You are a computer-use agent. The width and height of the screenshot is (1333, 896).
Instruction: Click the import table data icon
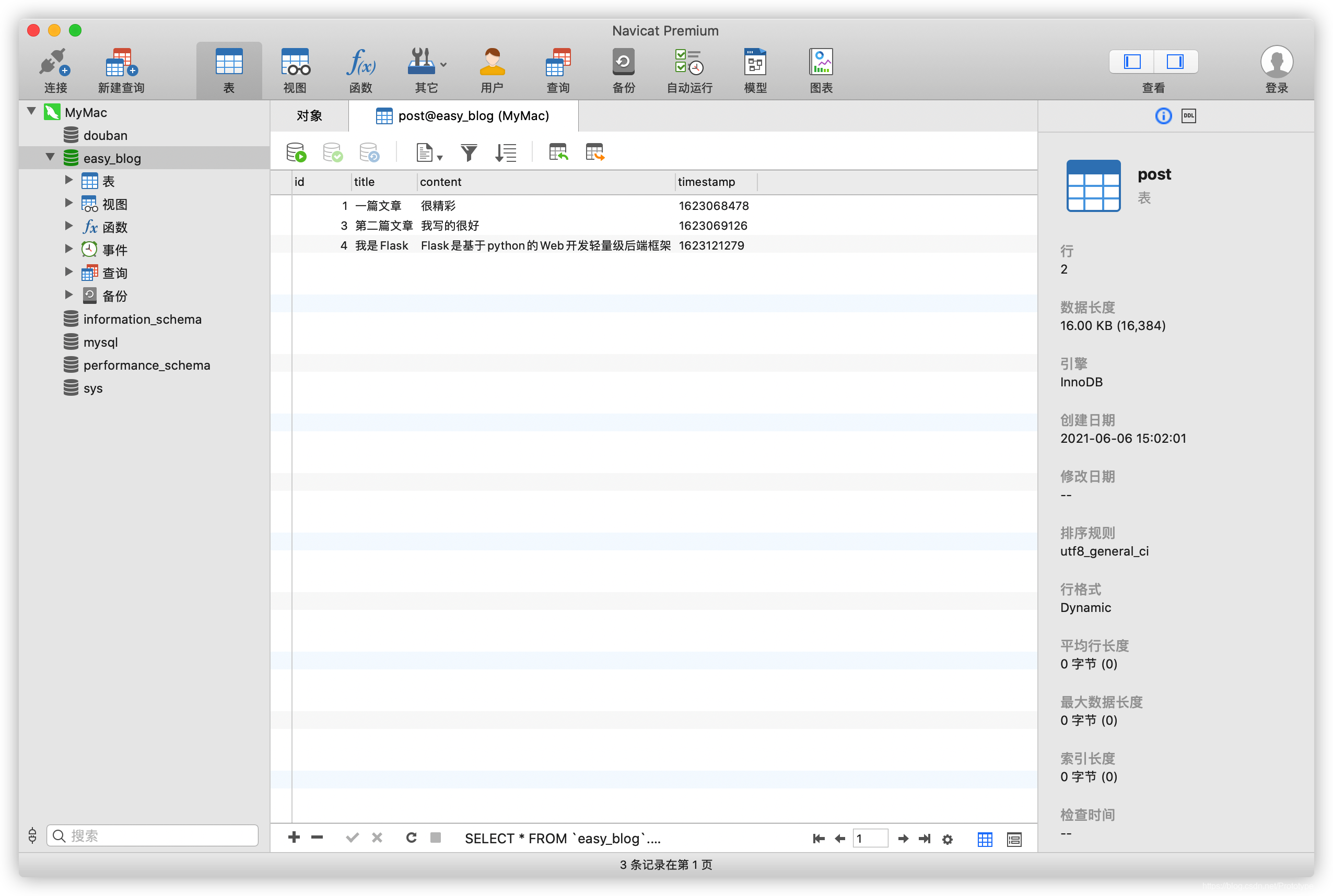[x=558, y=152]
